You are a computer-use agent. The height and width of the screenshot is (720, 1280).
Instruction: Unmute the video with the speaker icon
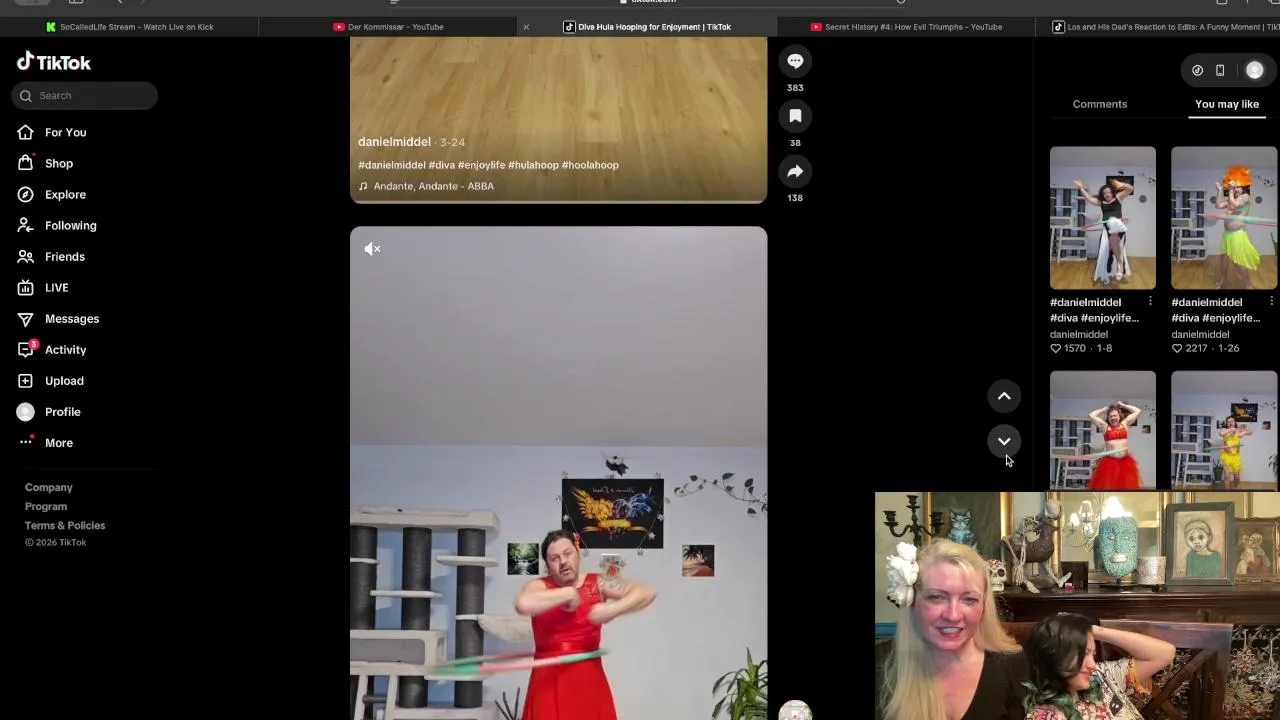(372, 249)
